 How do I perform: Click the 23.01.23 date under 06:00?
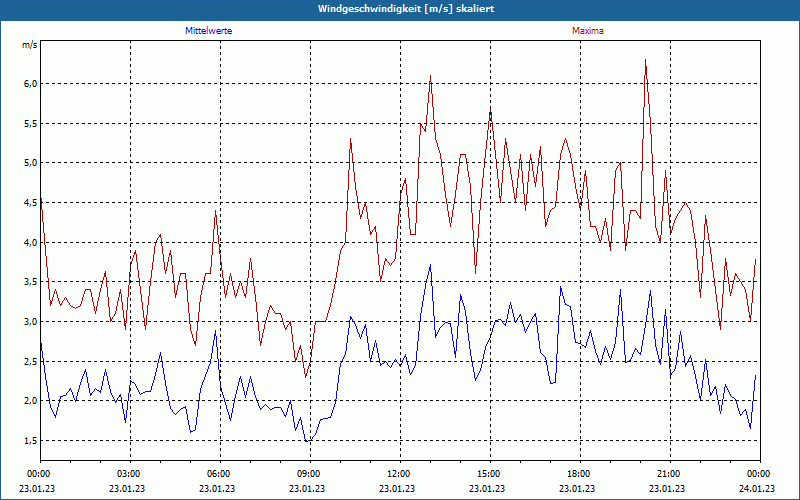[217, 488]
